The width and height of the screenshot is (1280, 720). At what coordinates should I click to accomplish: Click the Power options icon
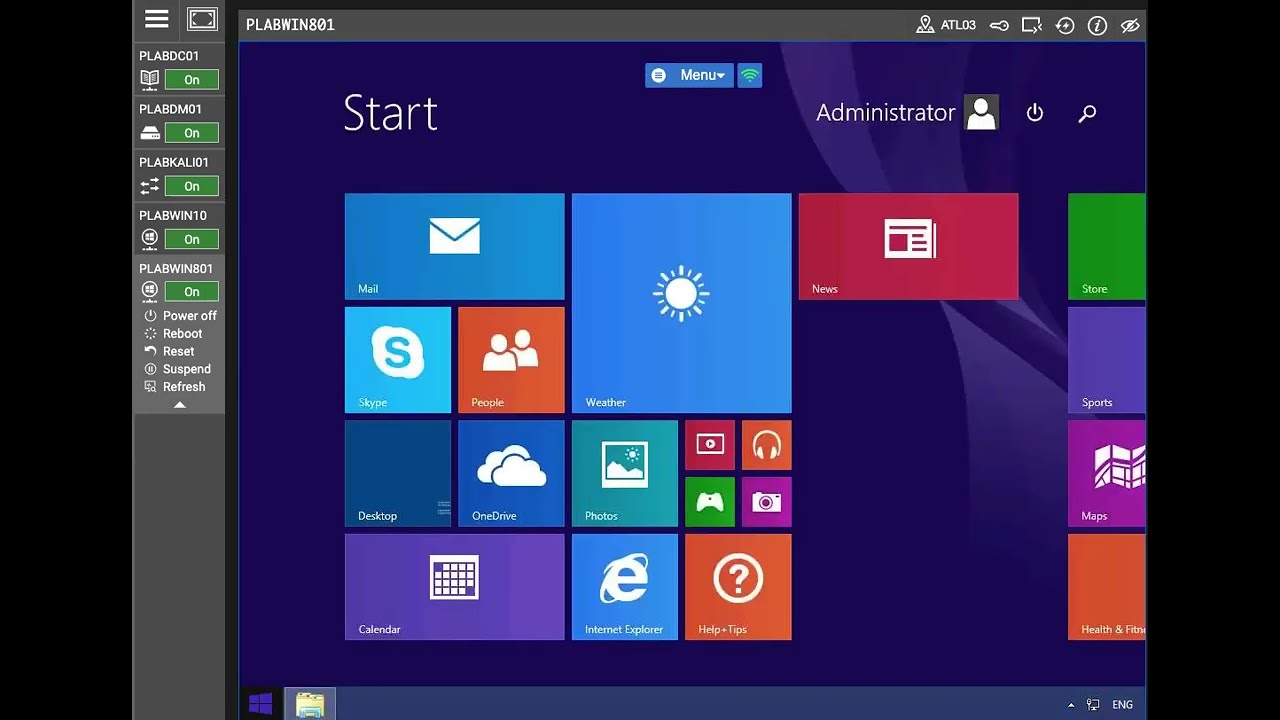(x=1035, y=113)
